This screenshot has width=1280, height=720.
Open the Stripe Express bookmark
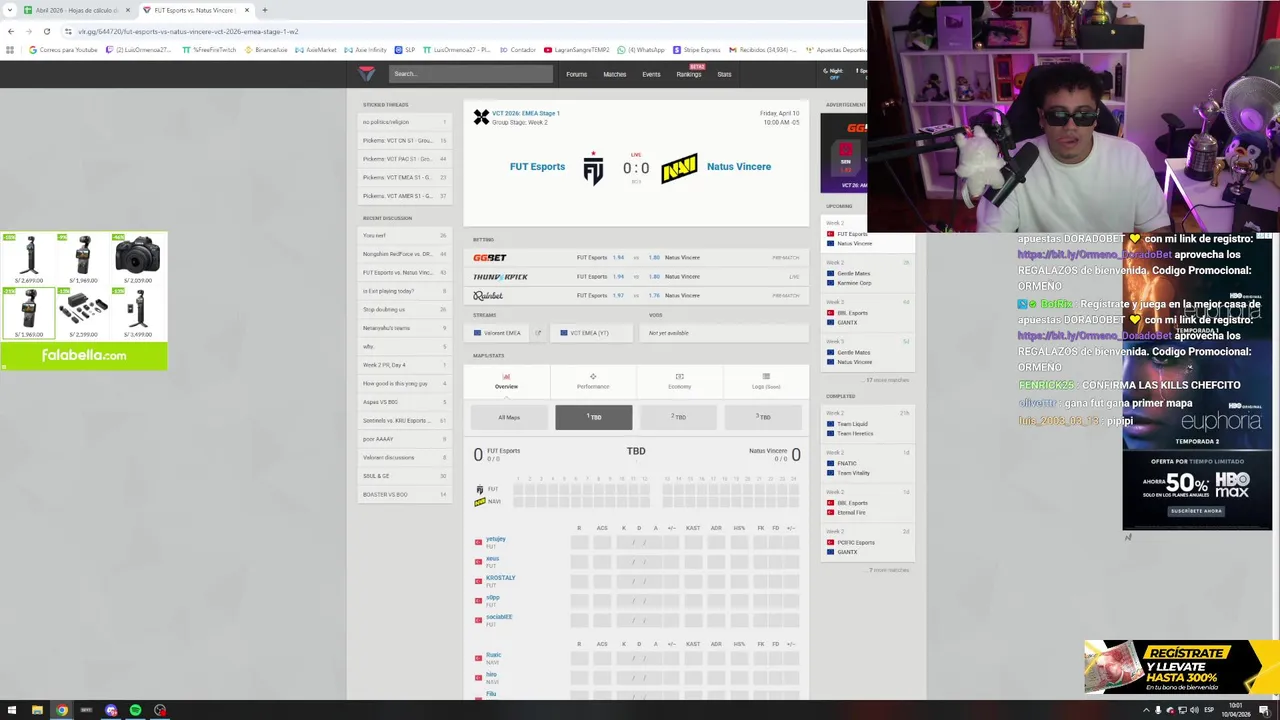[x=697, y=50]
